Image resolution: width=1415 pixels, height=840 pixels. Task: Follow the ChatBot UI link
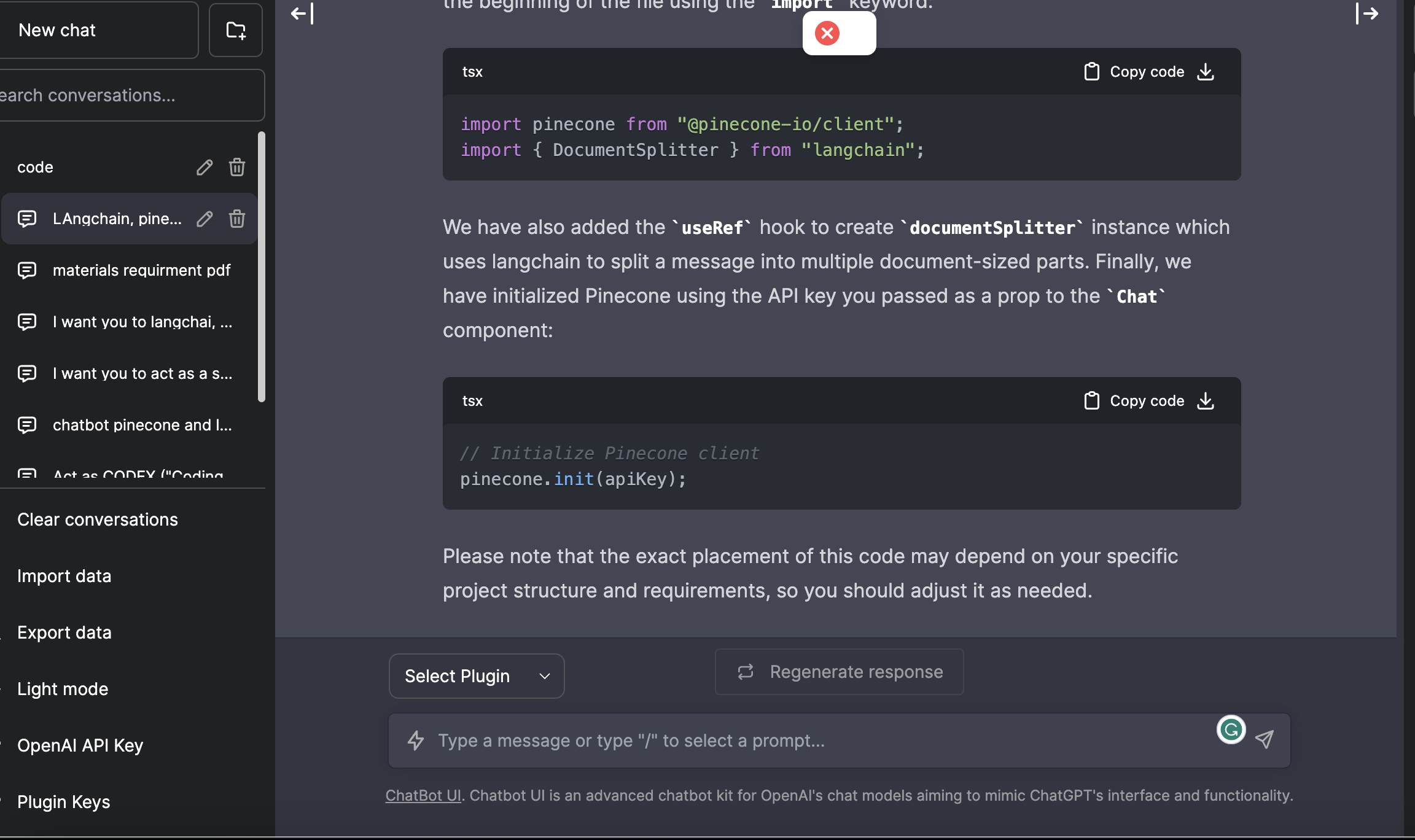[x=423, y=795]
